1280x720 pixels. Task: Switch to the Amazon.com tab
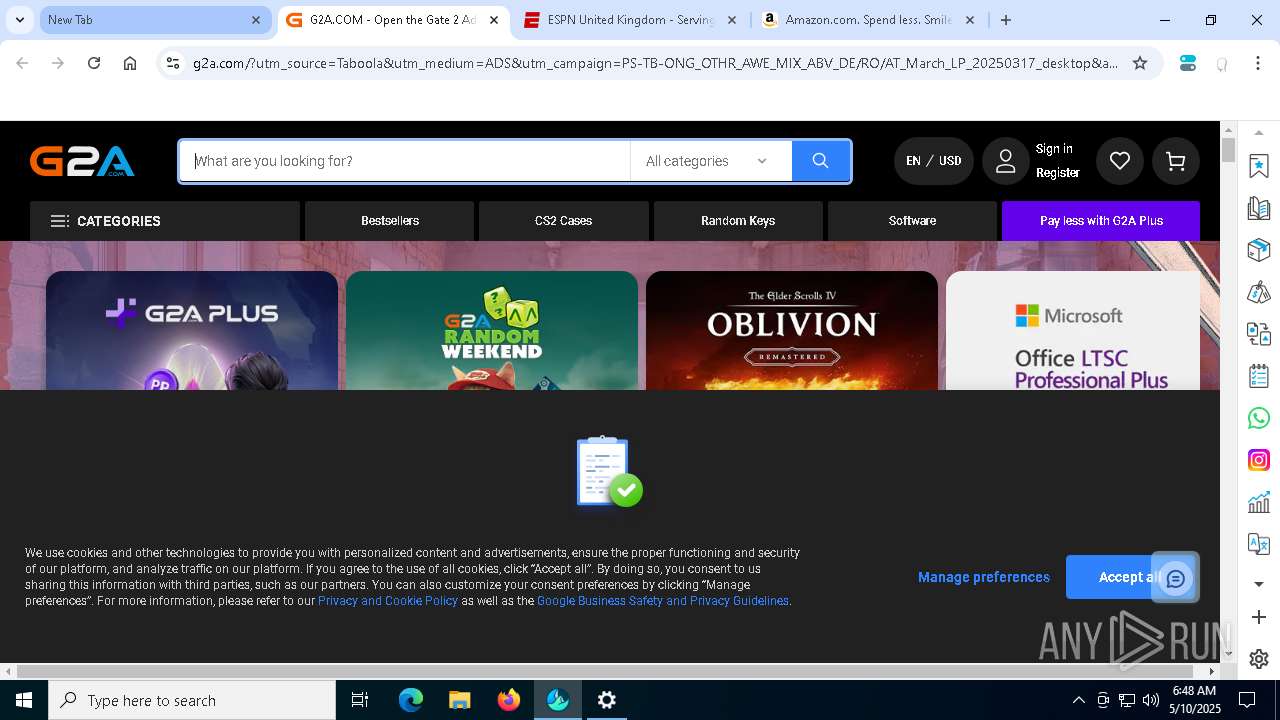pyautogui.click(x=867, y=20)
